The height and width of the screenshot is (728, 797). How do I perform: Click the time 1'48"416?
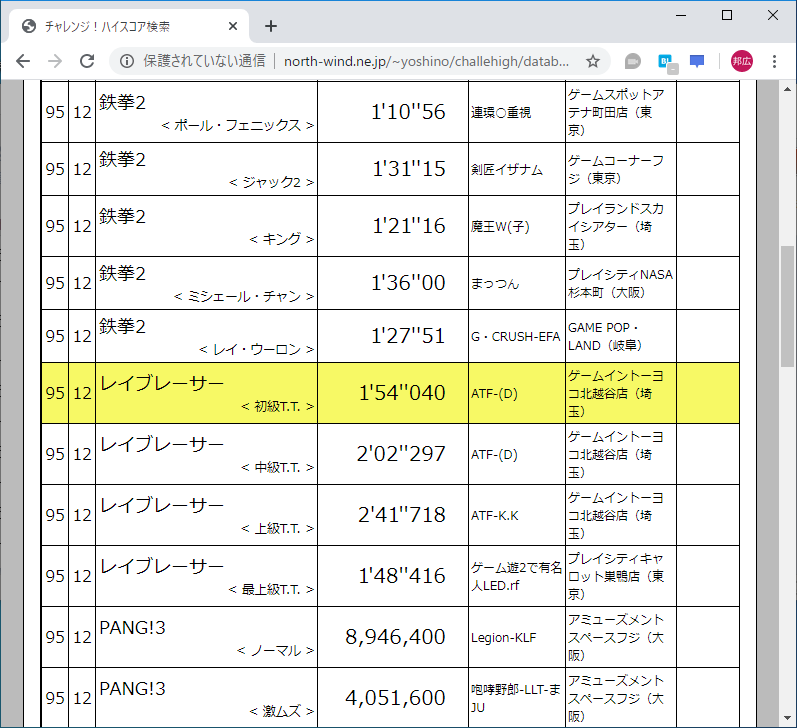[x=402, y=576]
